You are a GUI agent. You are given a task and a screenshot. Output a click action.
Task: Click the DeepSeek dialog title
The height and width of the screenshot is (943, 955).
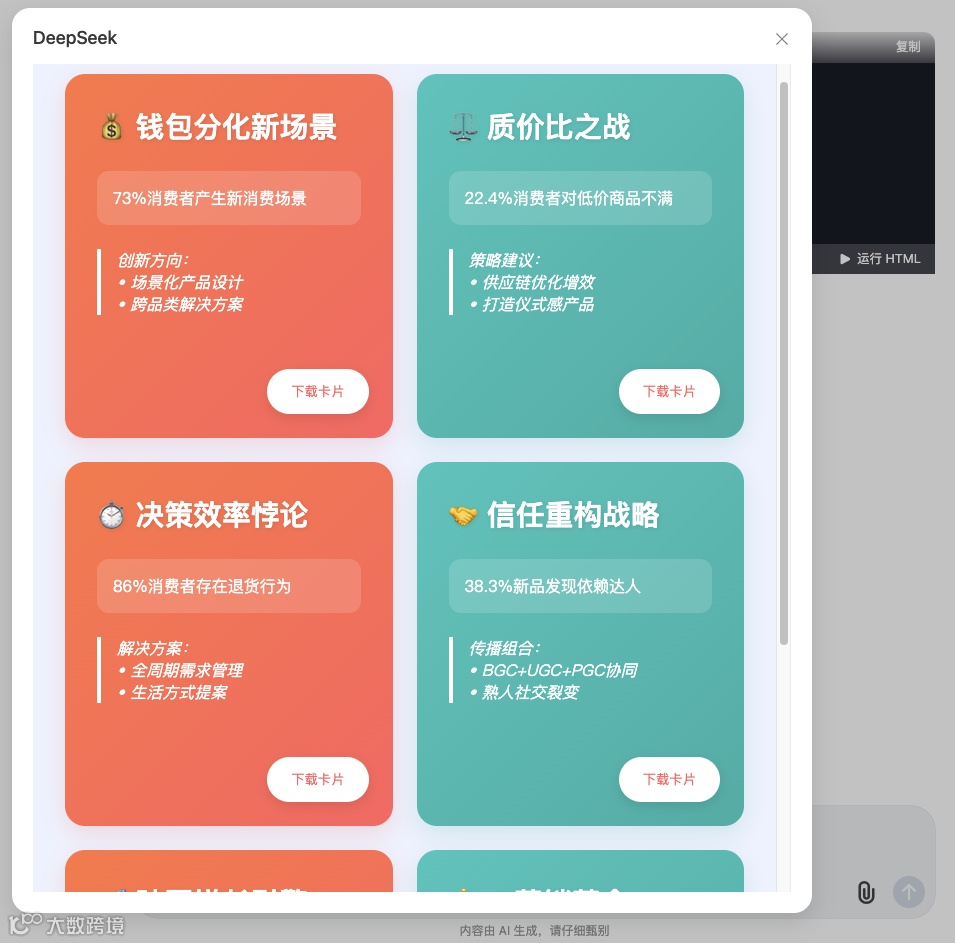(x=75, y=38)
